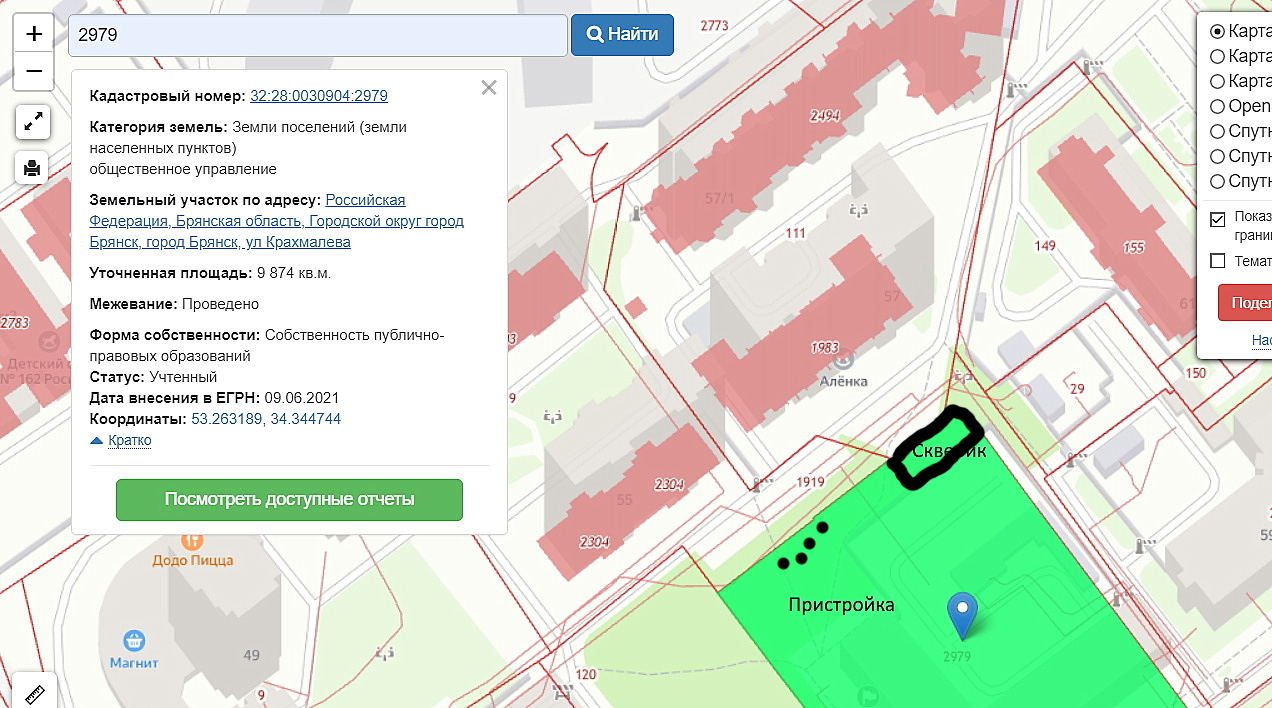This screenshot has height=708, width=1272.
Task: Click the blue location pin on parcel 2979
Action: coord(962,615)
